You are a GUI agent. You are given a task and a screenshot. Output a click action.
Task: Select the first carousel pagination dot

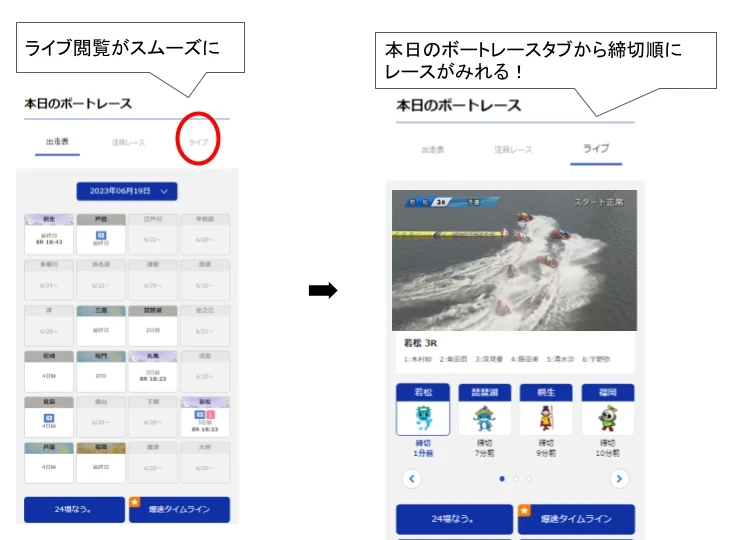(x=502, y=479)
